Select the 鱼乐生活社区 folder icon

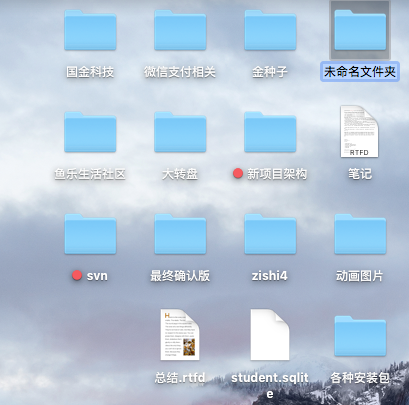point(90,132)
